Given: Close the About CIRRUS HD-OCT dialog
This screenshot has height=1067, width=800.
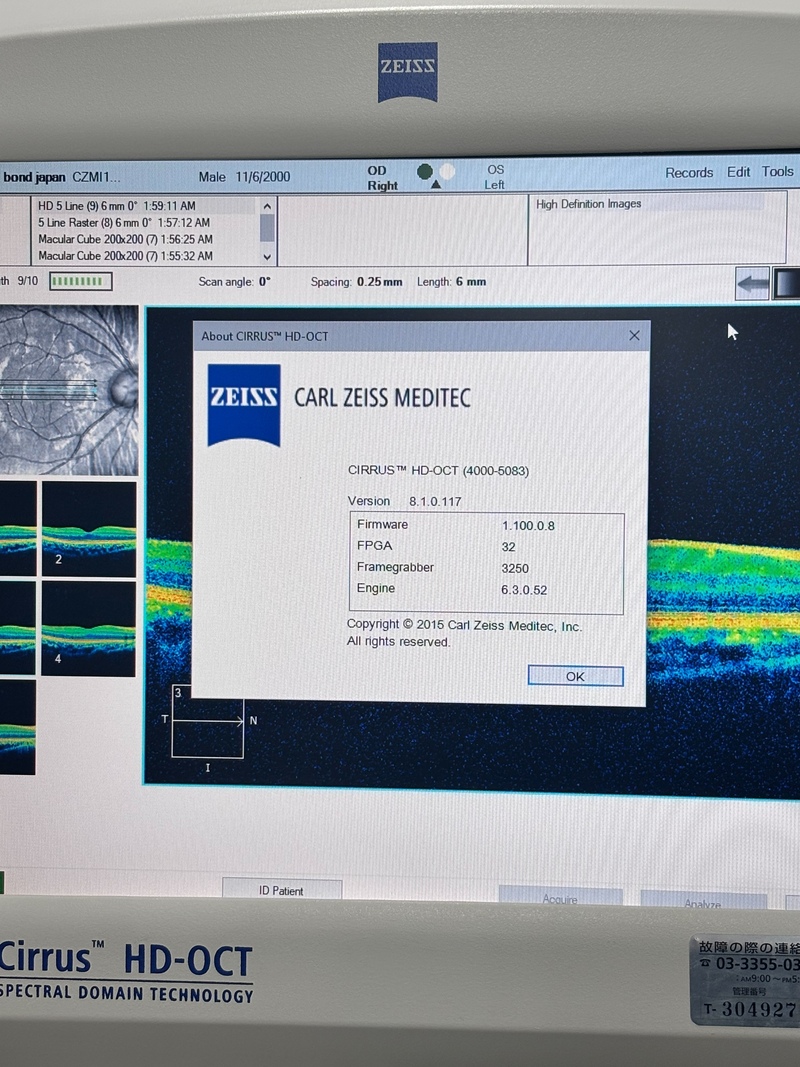Looking at the screenshot, I should point(634,336).
